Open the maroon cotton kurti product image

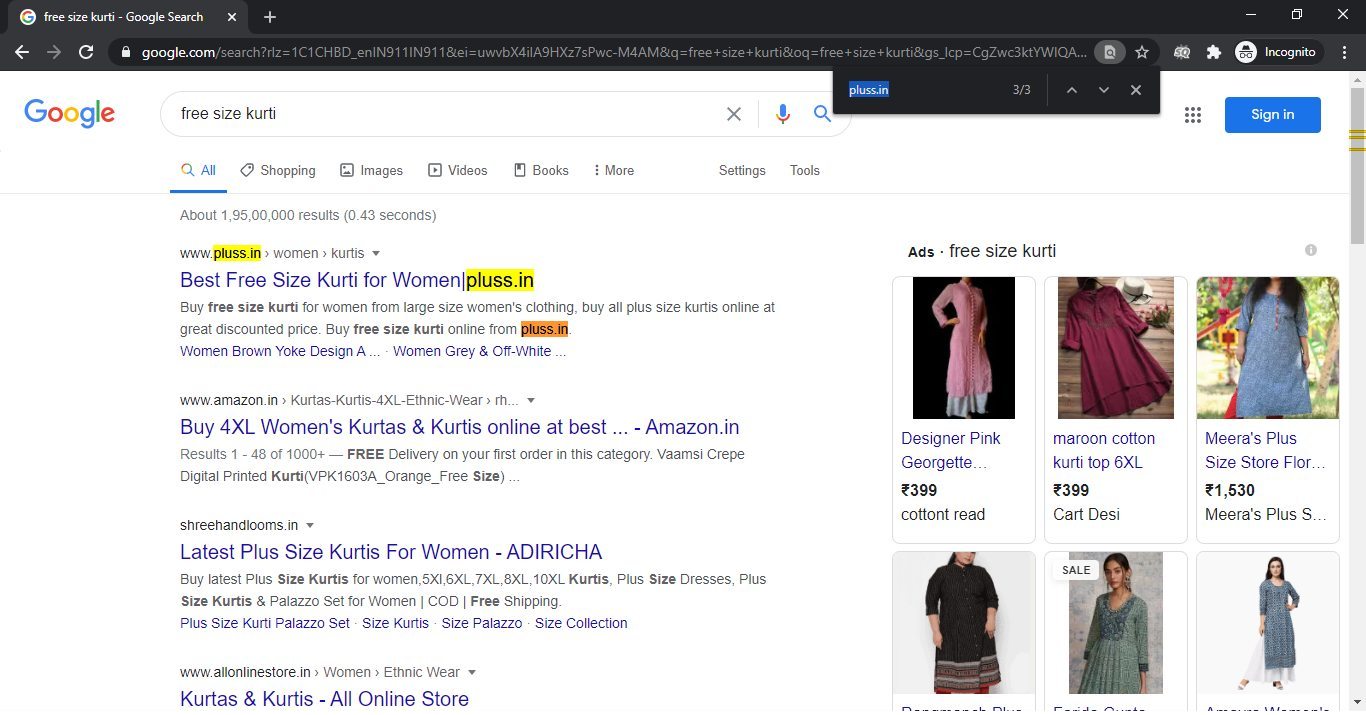1115,348
